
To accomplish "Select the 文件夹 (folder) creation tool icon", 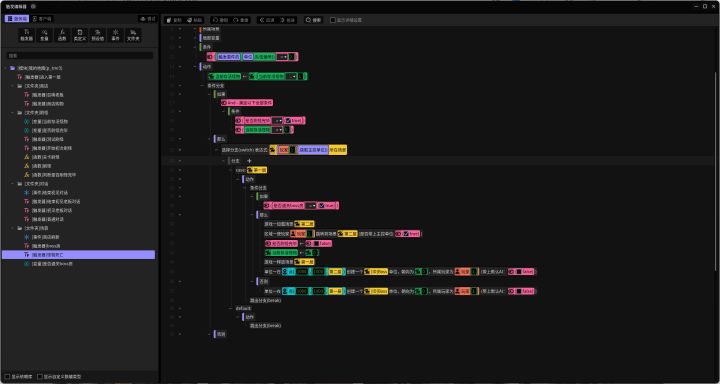I will (133, 35).
